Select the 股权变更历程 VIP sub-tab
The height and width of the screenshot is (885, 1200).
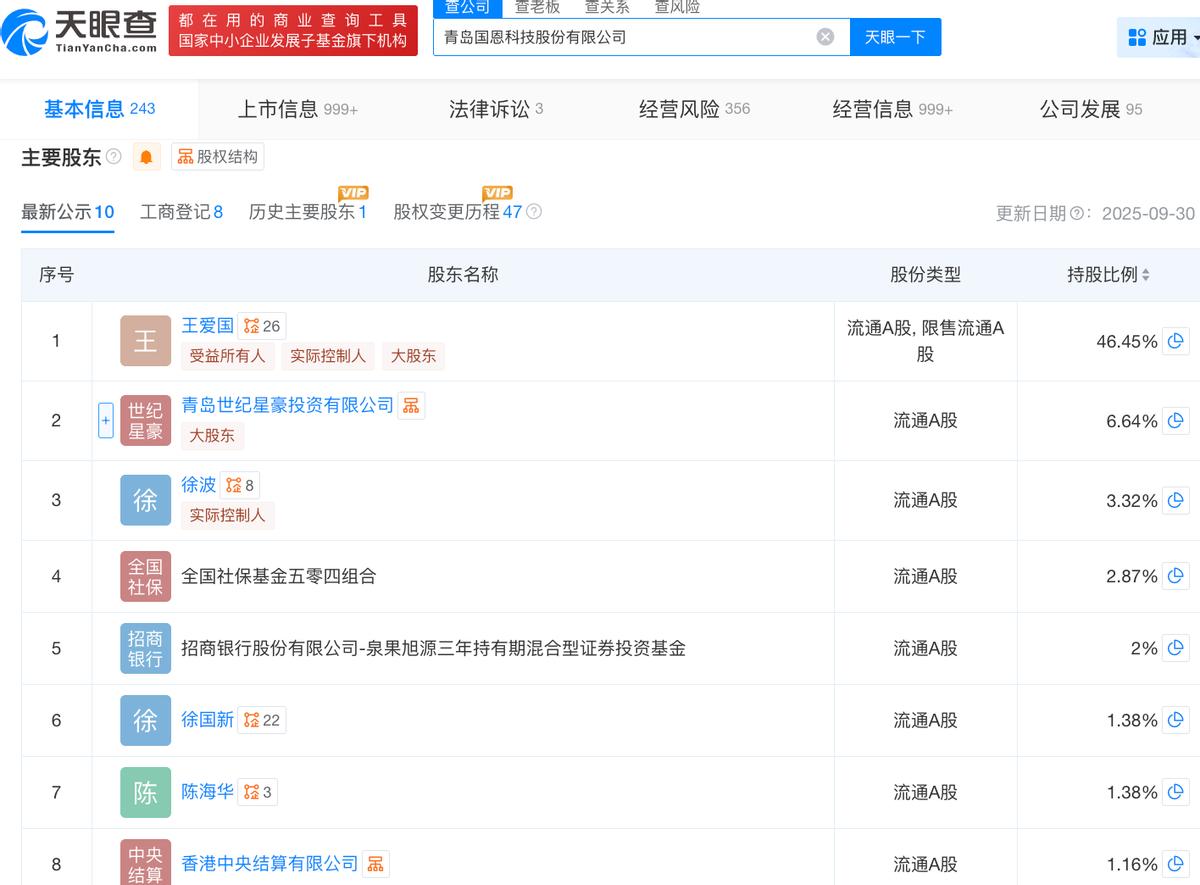[x=458, y=212]
